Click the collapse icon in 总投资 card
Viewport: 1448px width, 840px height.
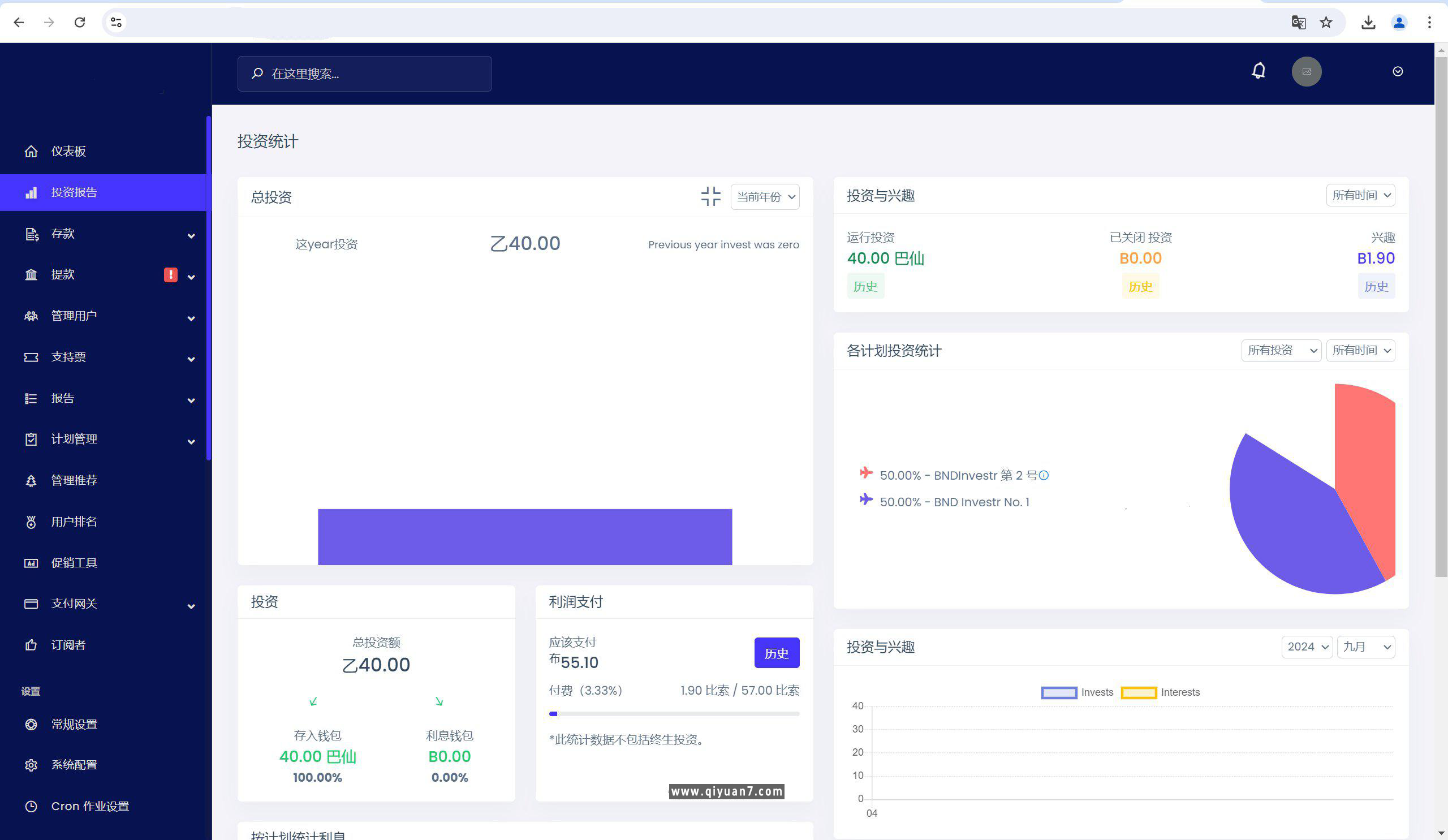(x=711, y=196)
